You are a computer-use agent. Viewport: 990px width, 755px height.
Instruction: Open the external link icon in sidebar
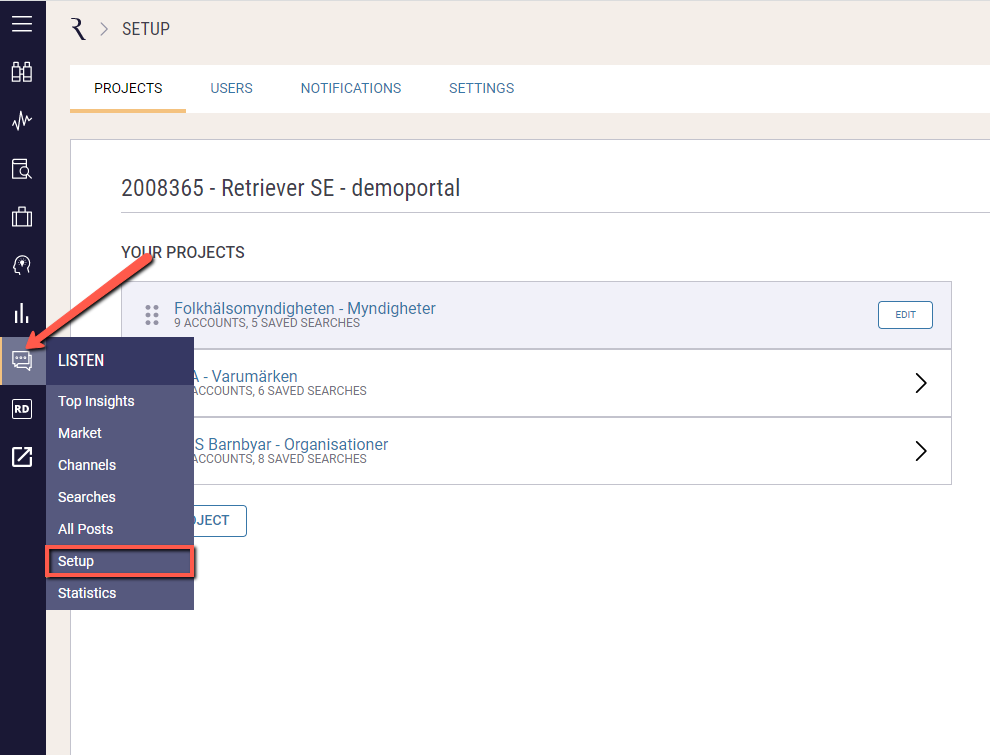click(22, 456)
